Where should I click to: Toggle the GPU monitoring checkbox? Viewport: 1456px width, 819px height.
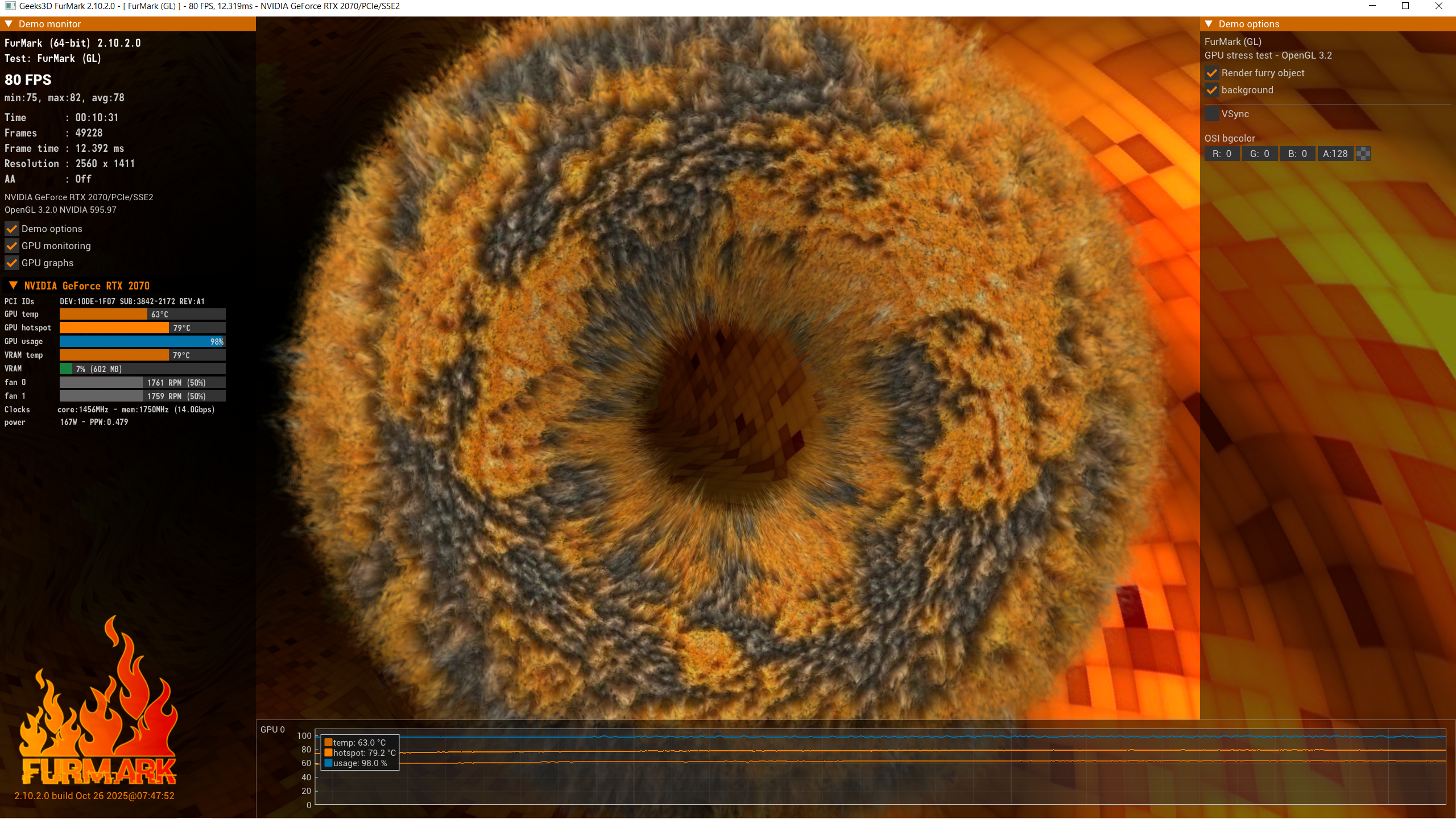pos(11,246)
